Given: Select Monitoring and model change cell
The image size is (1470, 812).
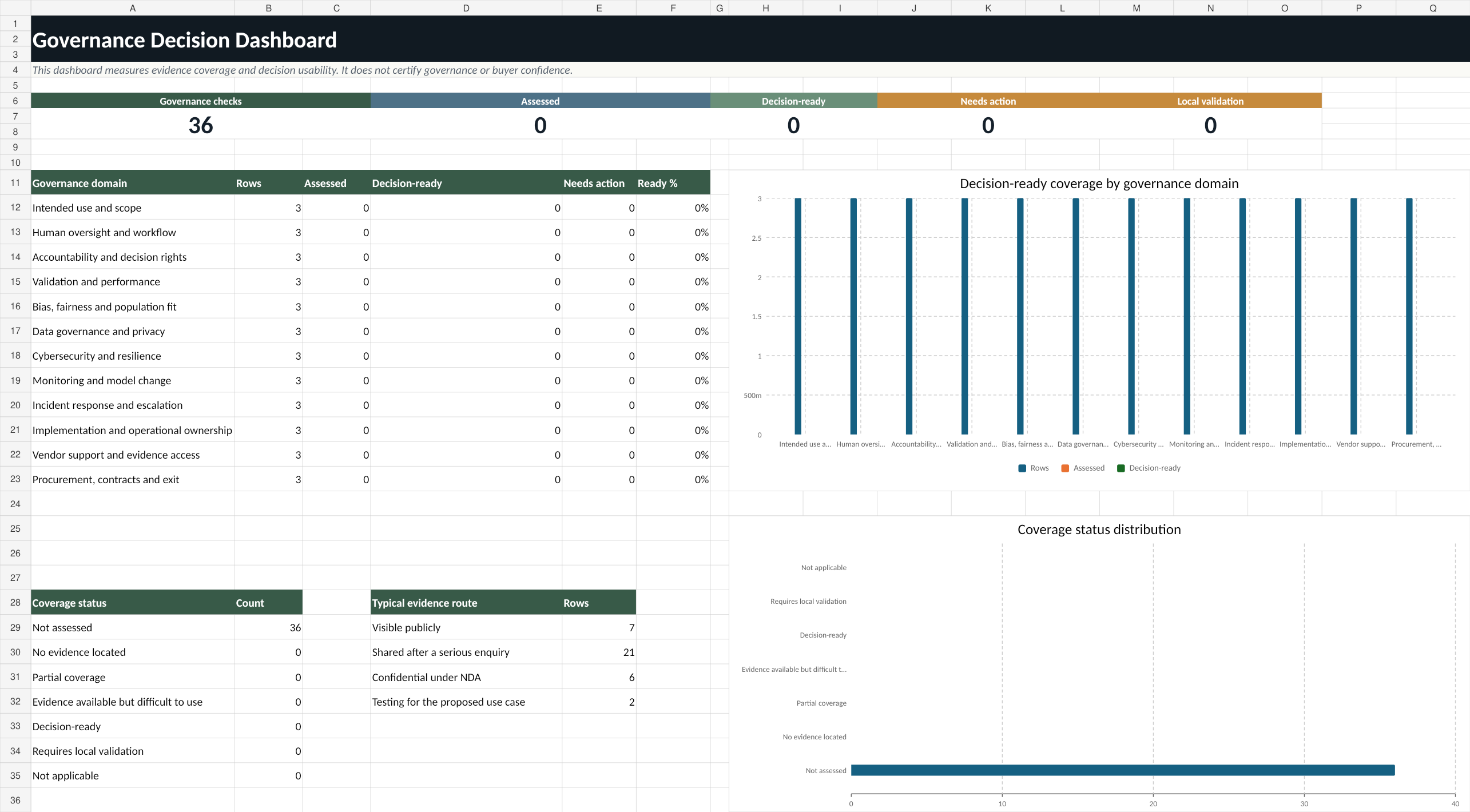Looking at the screenshot, I should pos(133,380).
